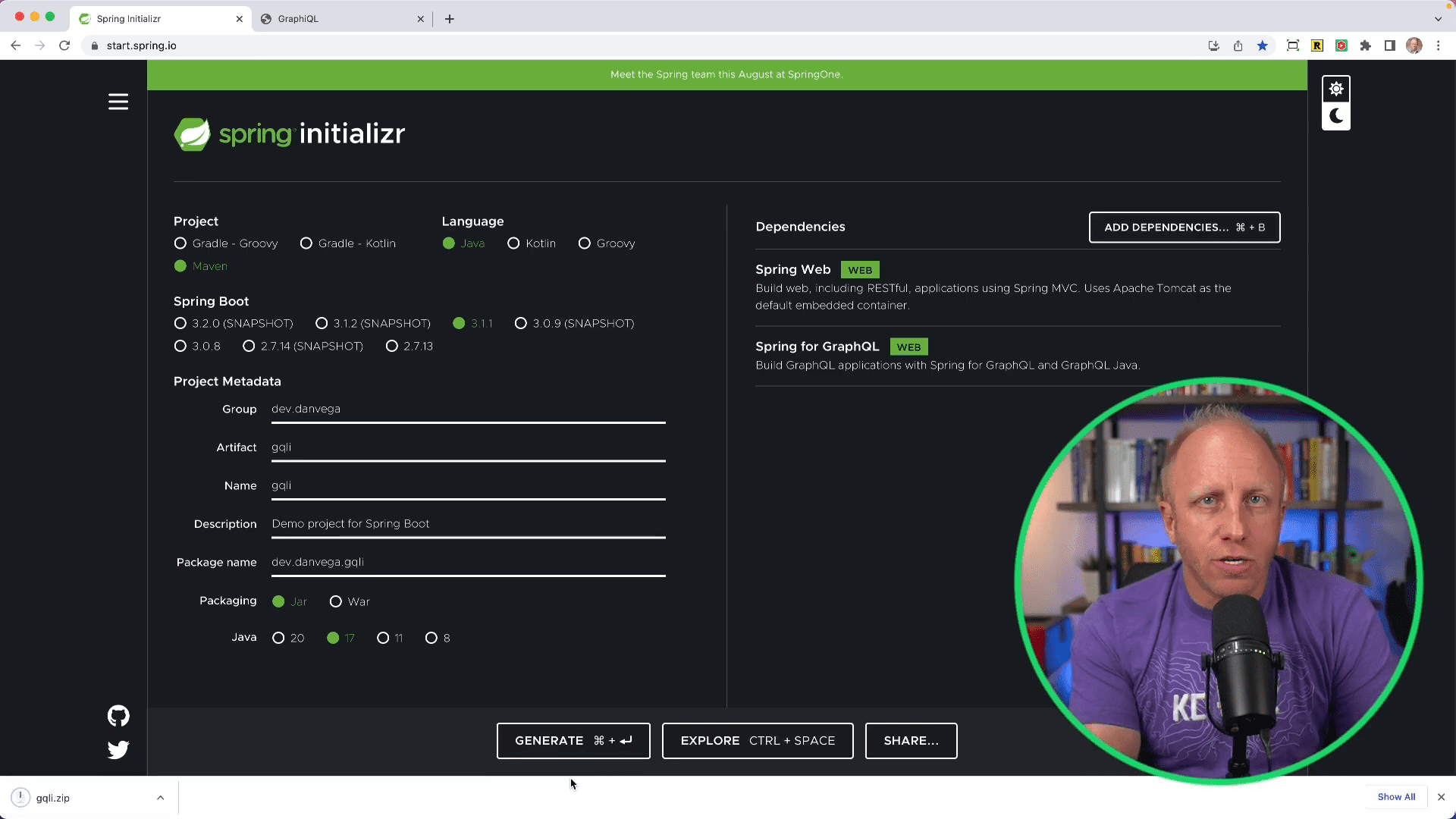Select Java version 20
Image resolution: width=1456 pixels, height=819 pixels.
tap(279, 638)
